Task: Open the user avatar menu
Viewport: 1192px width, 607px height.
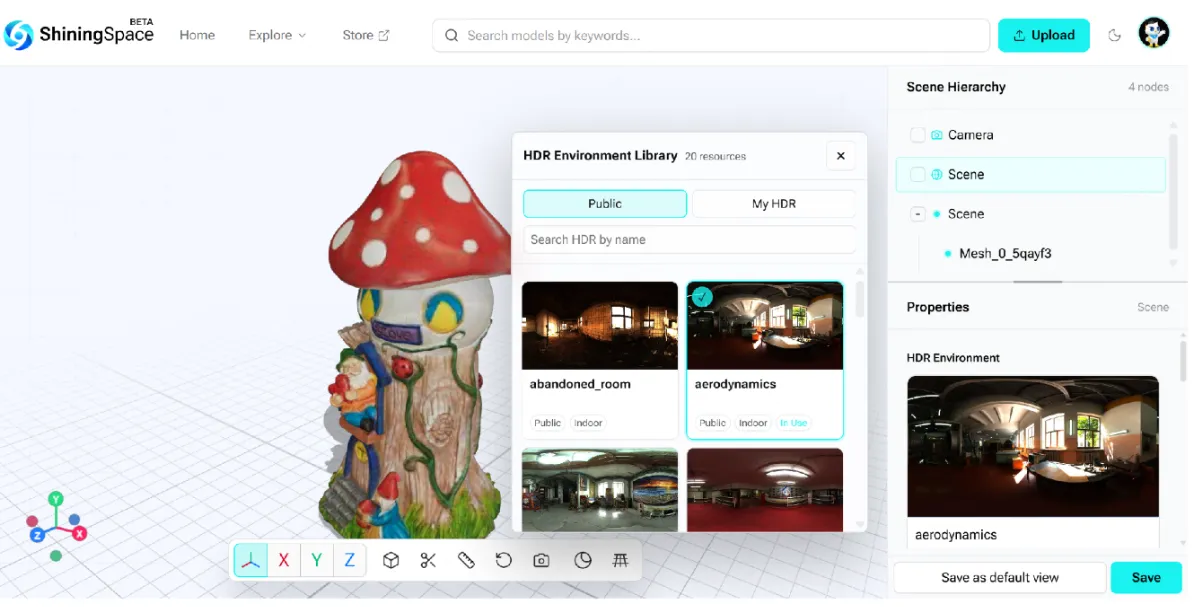Action: (1154, 34)
